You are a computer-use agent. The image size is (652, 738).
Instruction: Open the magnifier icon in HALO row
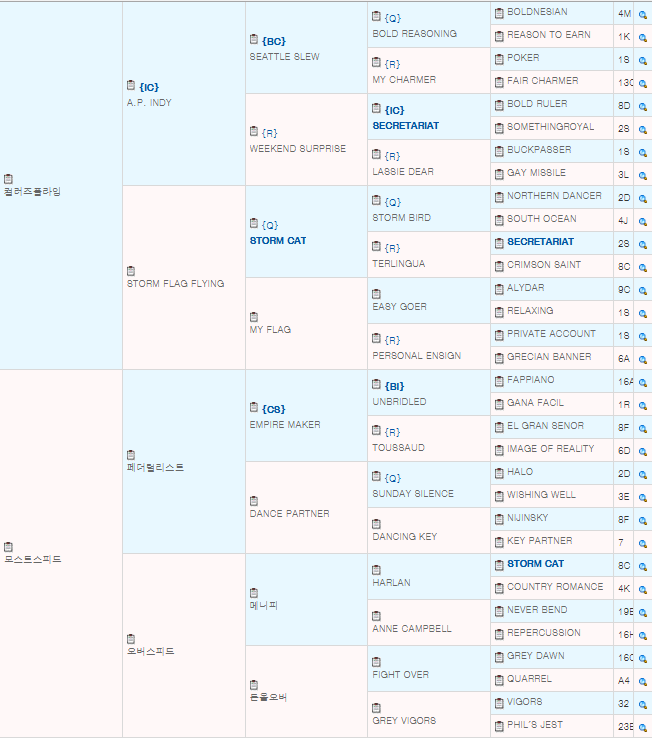click(643, 475)
